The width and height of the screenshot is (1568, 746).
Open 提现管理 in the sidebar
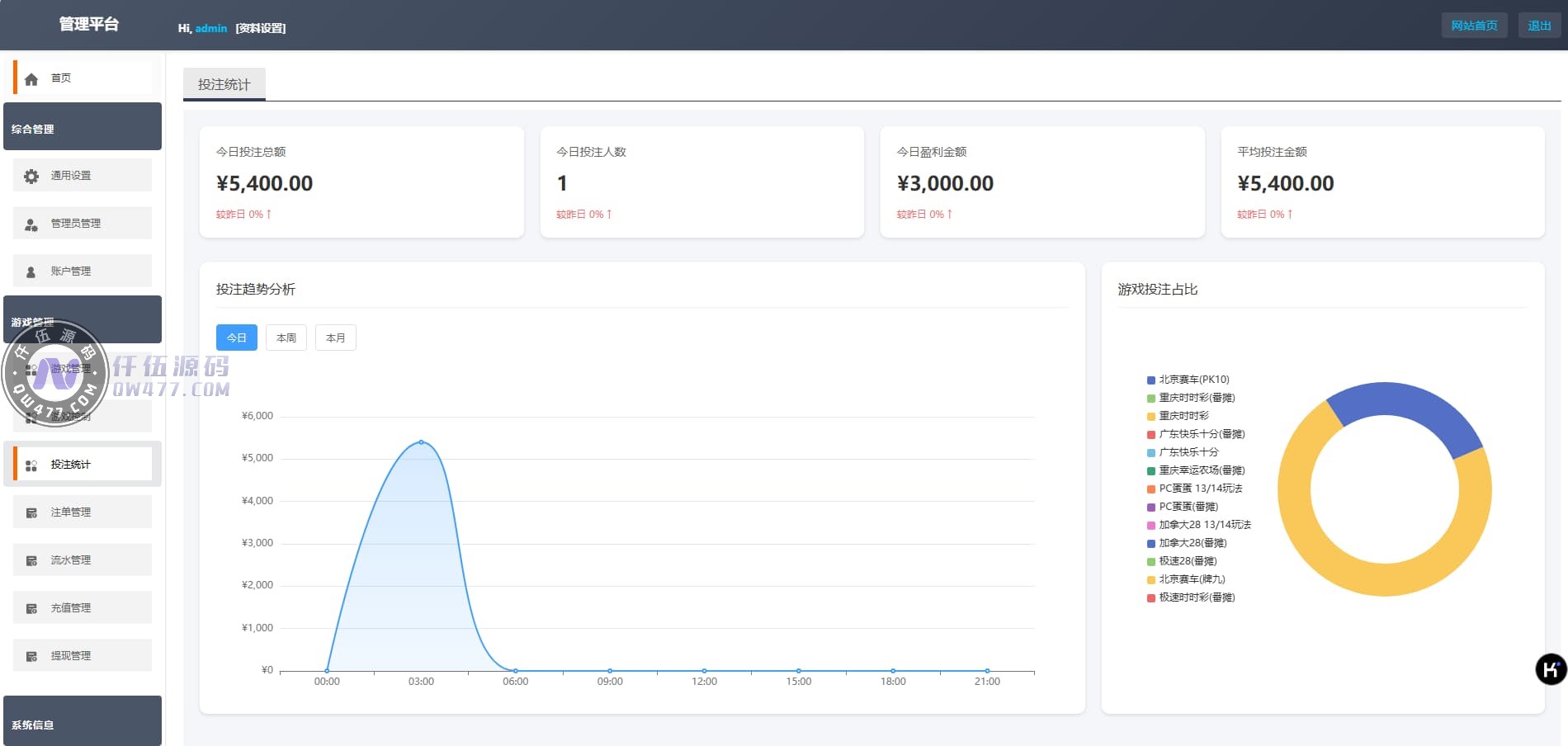click(71, 656)
